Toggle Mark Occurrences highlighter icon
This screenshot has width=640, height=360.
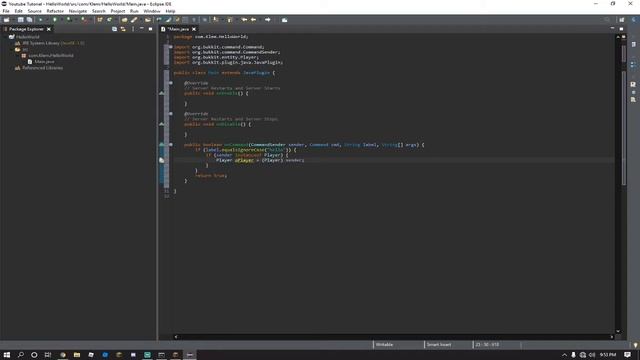point(168,20)
